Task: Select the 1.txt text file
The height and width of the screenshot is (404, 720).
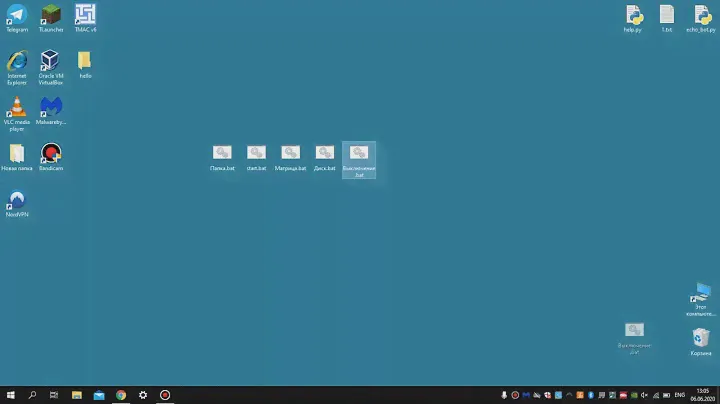Action: (x=667, y=15)
